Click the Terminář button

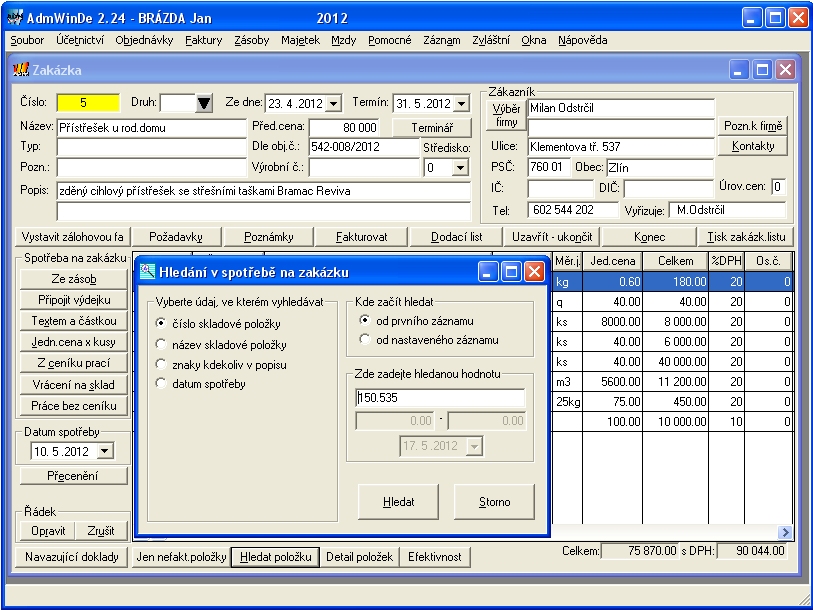pyautogui.click(x=432, y=127)
